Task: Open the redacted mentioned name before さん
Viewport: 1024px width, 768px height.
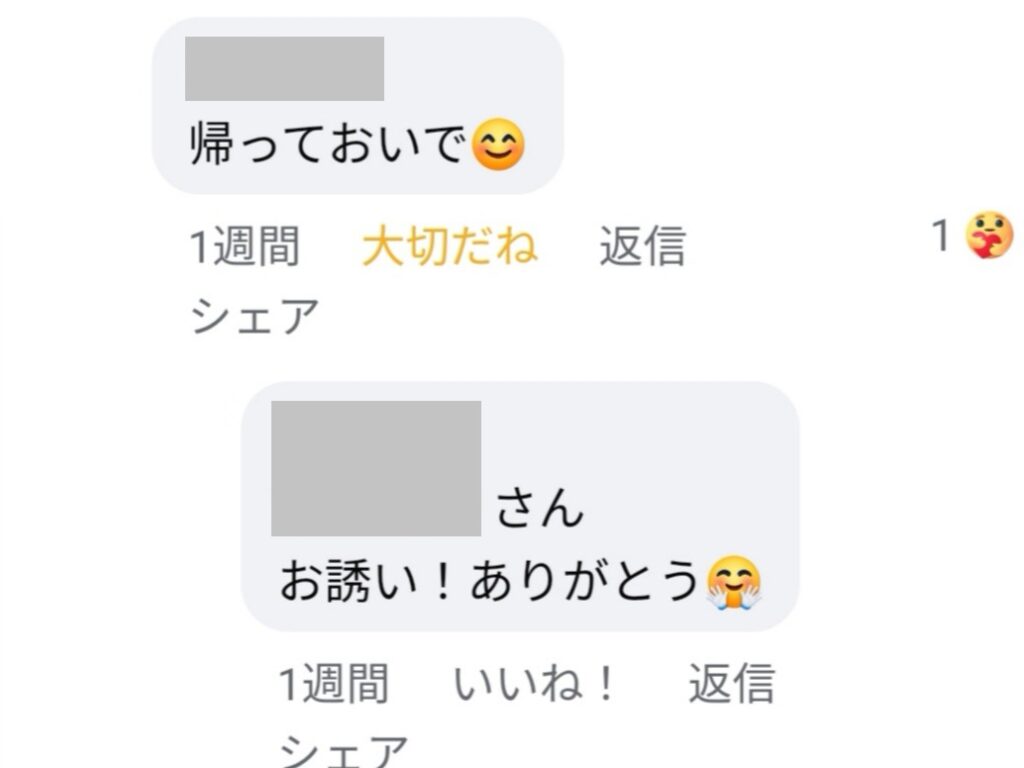Action: [376, 468]
